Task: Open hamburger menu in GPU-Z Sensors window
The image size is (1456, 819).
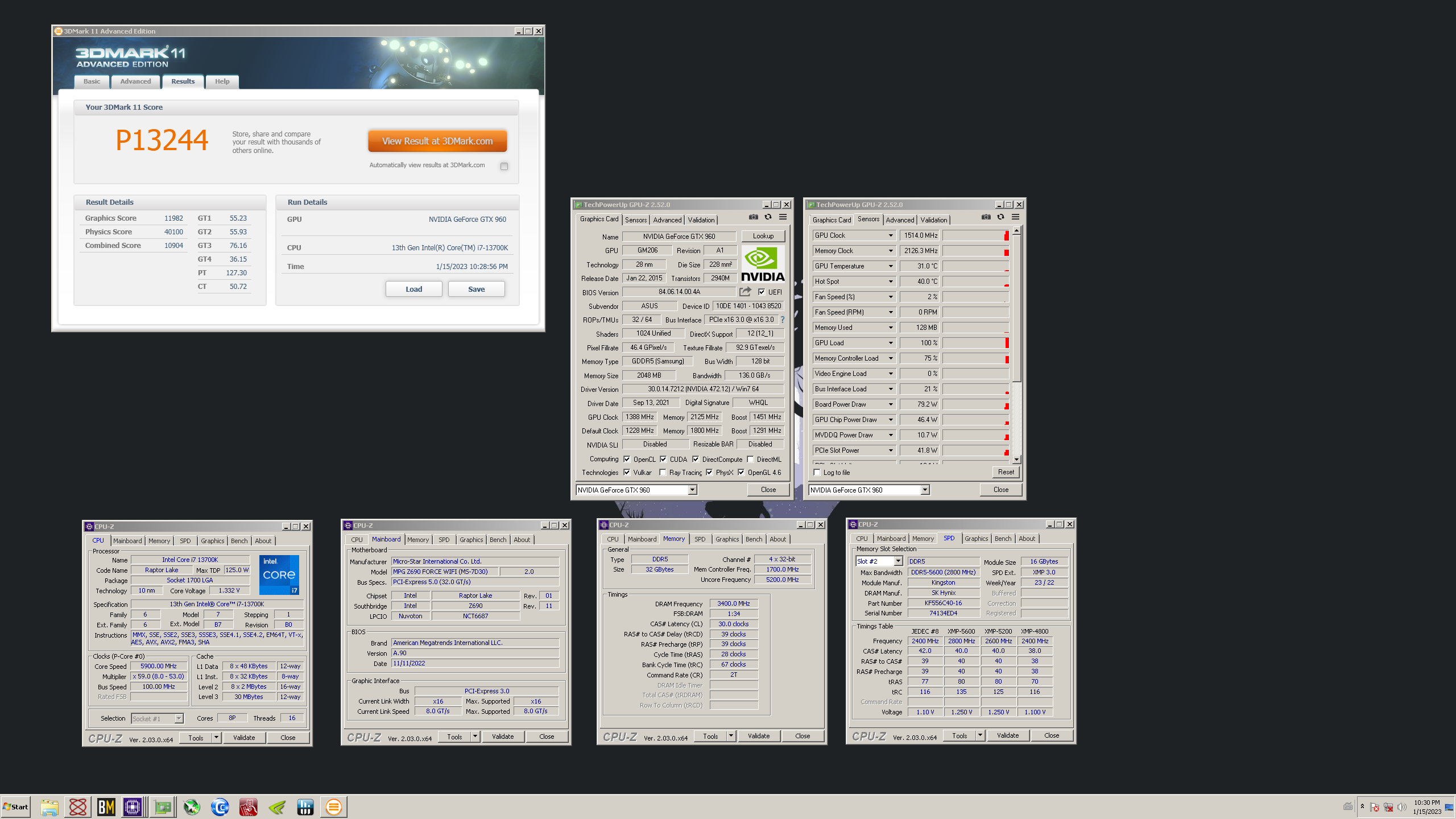Action: point(1016,217)
